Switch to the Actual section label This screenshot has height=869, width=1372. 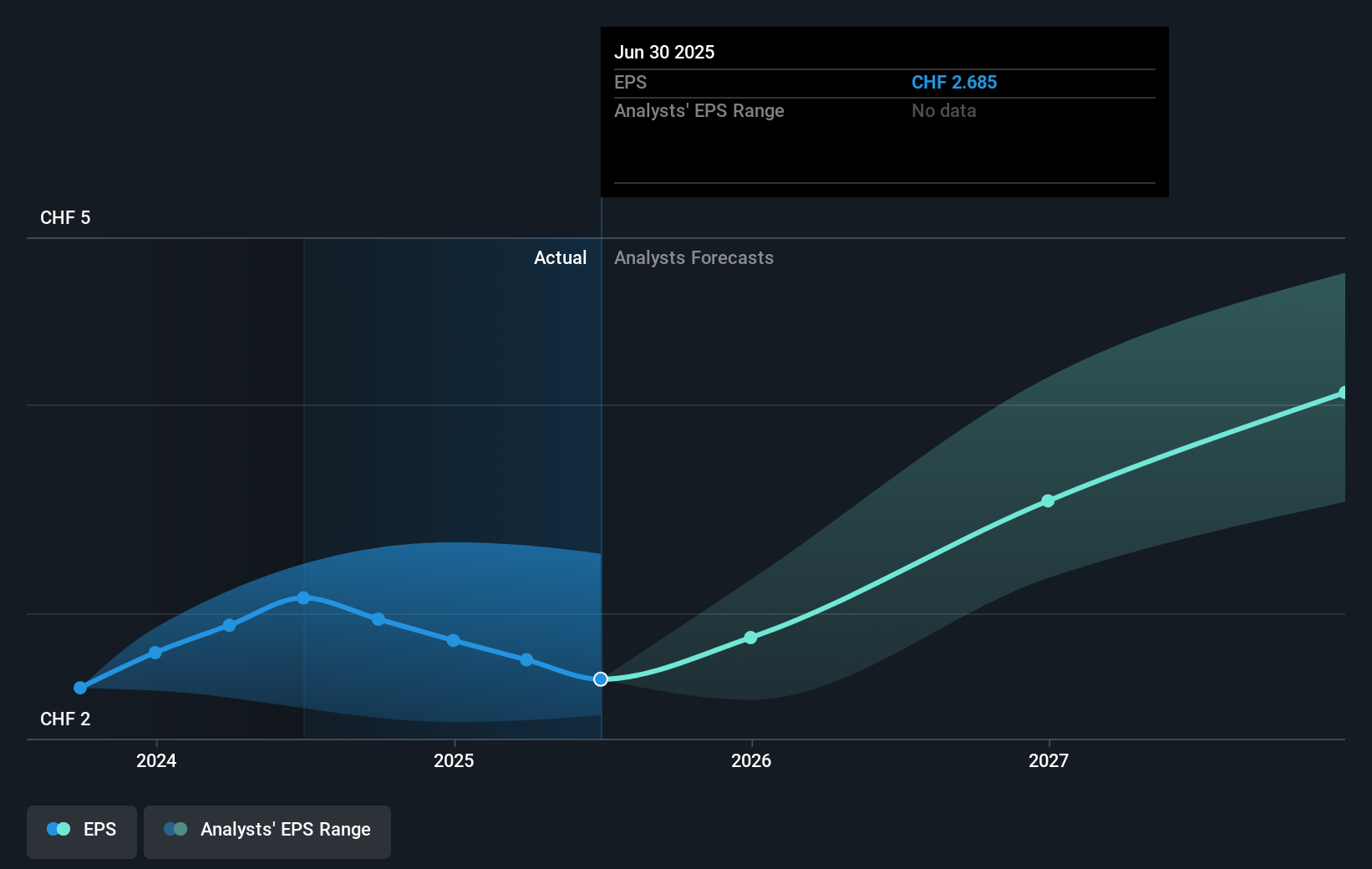coord(560,257)
